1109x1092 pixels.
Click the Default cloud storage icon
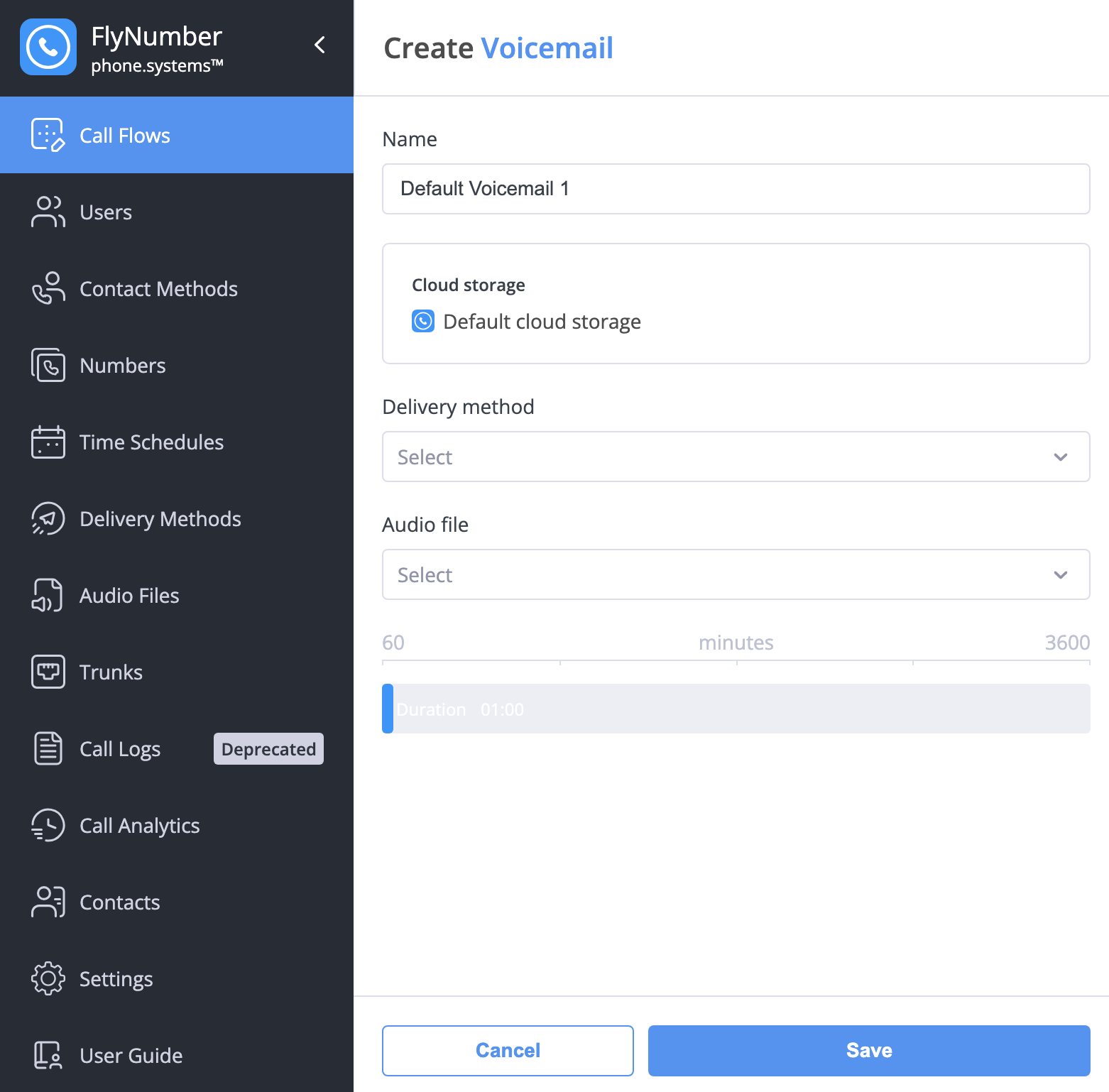423,321
